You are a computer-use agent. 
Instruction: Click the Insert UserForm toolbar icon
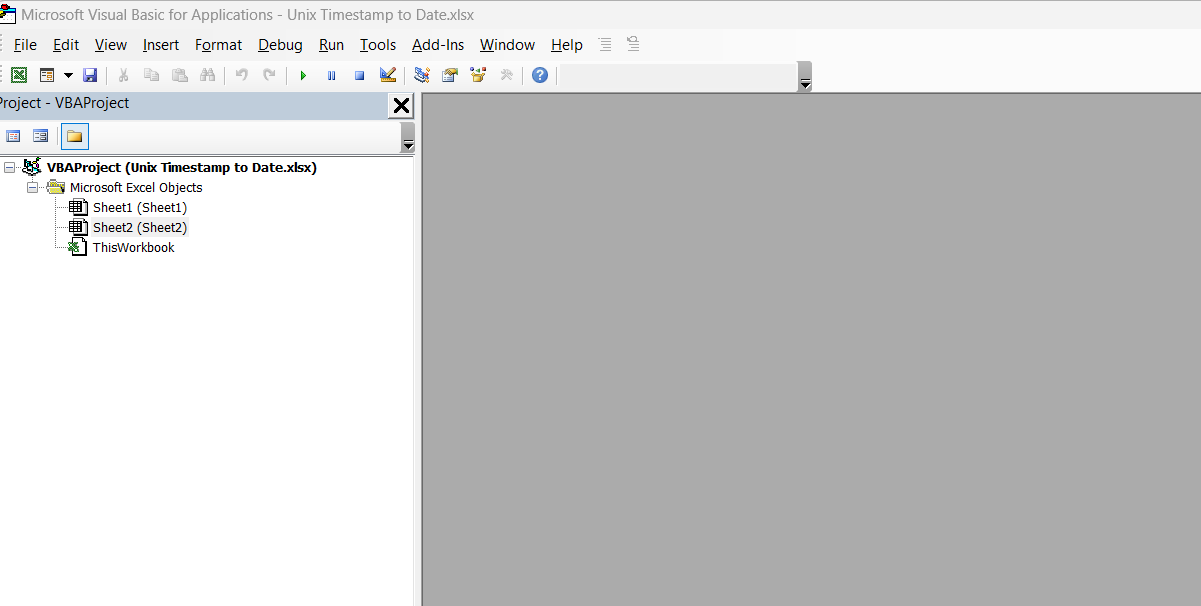[x=46, y=75]
